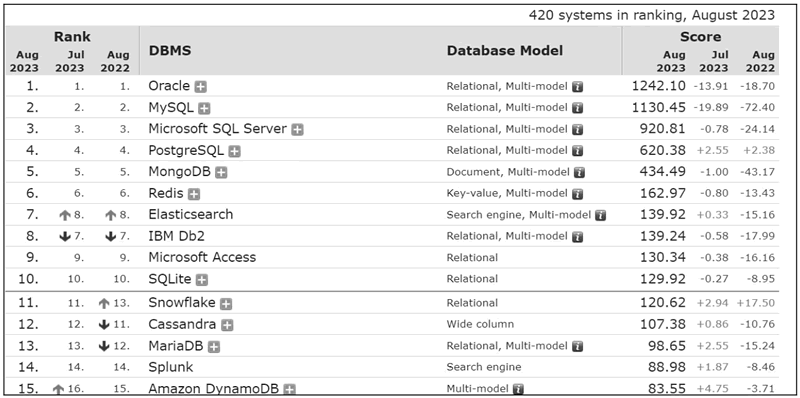Click the plus icon beside Oracle
Image resolution: width=800 pixels, height=398 pixels.
[x=201, y=87]
